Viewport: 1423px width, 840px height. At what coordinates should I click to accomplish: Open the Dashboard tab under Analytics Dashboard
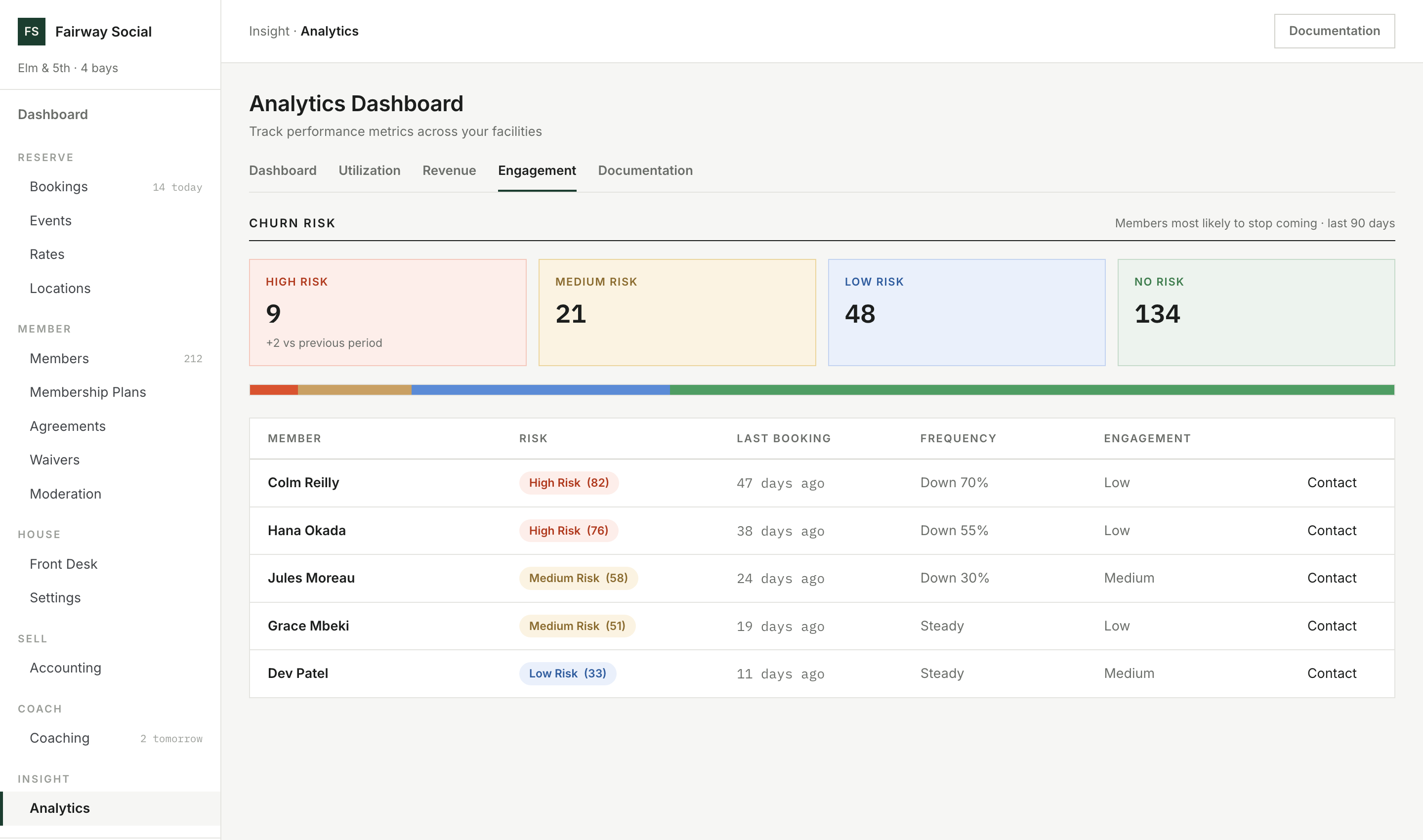pyautogui.click(x=283, y=170)
